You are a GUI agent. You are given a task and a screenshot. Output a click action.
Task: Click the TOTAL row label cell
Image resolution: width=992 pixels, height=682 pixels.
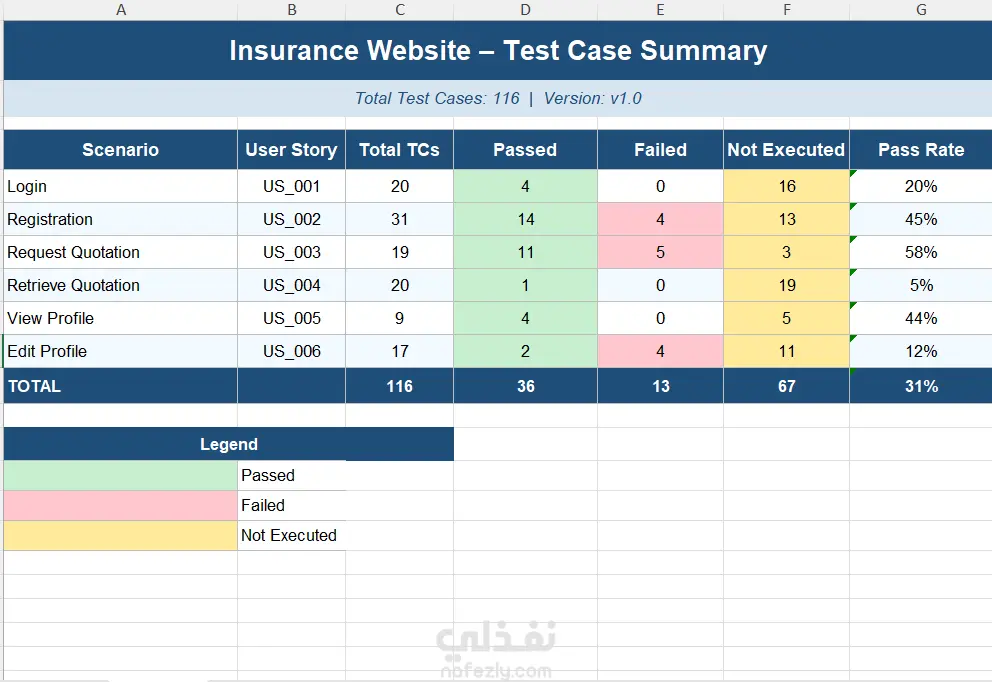point(120,386)
